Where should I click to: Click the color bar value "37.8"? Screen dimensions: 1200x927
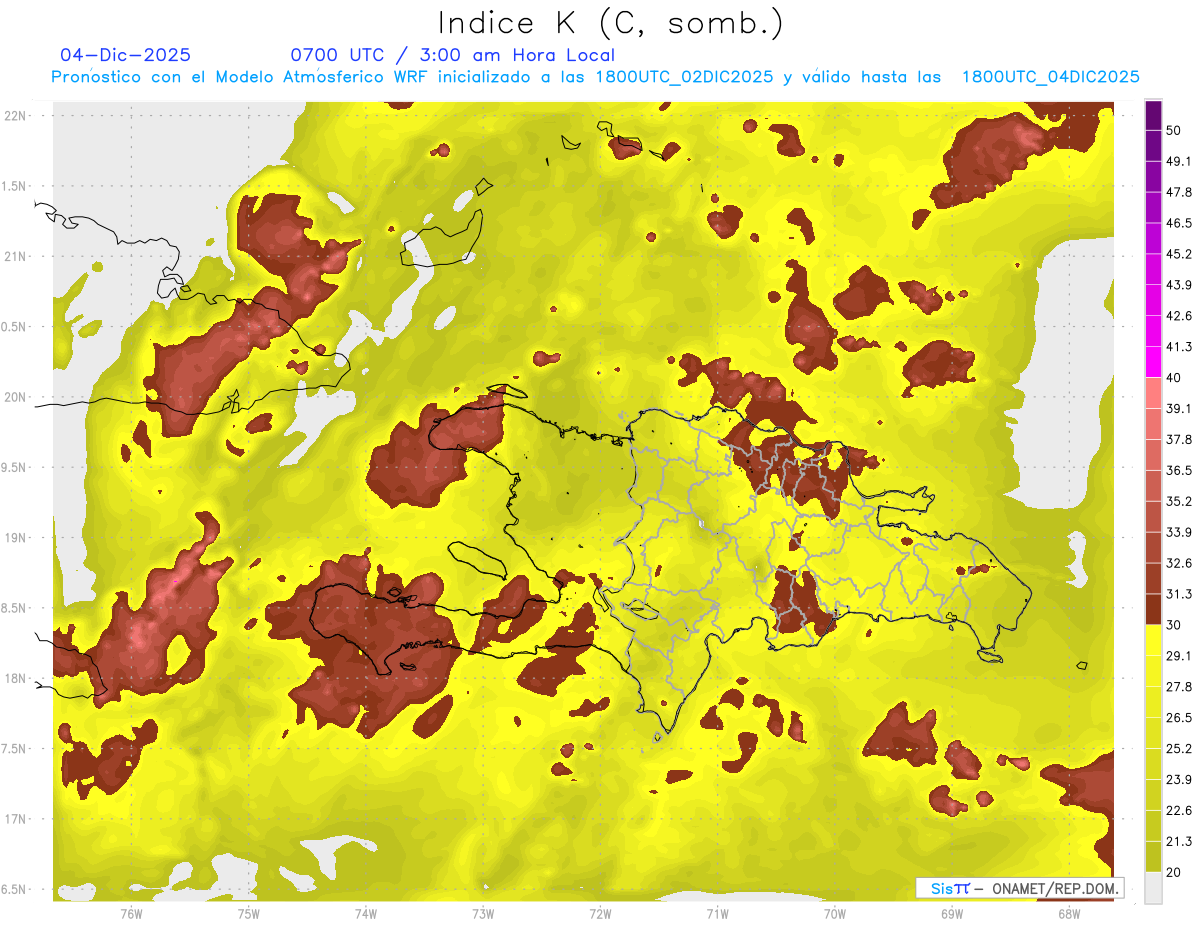[x=1179, y=439]
